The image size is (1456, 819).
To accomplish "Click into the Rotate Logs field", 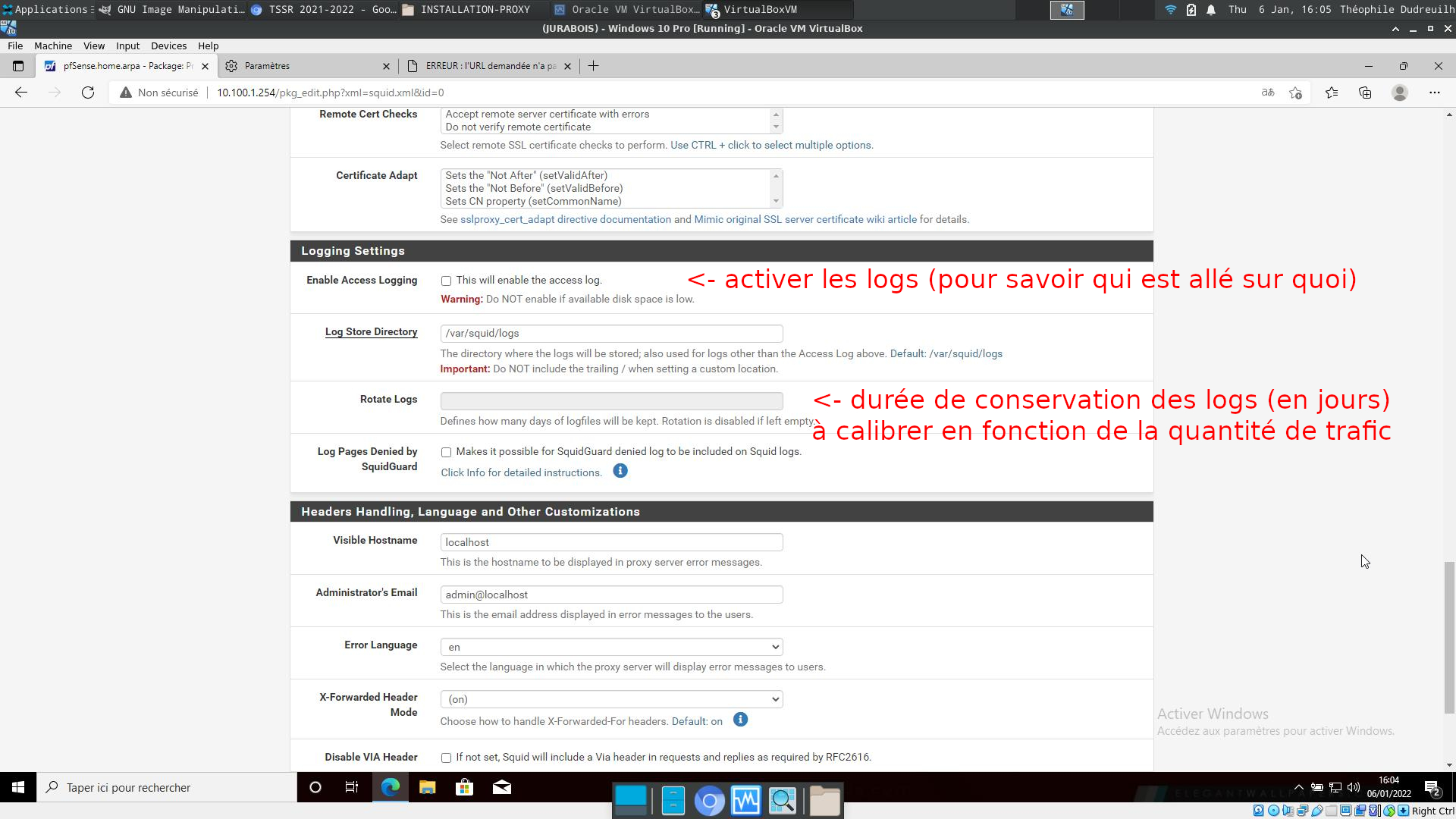I will coord(611,400).
